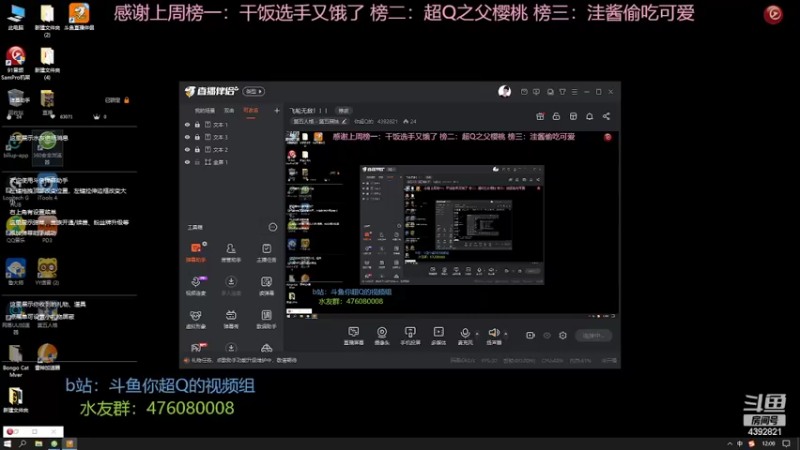Open the Windows Start menu
Screen dimensions: 800x450
point(7,444)
